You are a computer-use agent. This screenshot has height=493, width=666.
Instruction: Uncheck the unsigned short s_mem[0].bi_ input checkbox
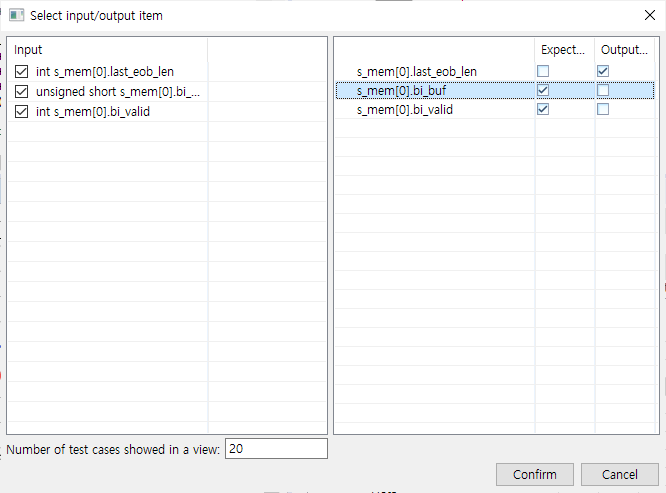coord(21,91)
